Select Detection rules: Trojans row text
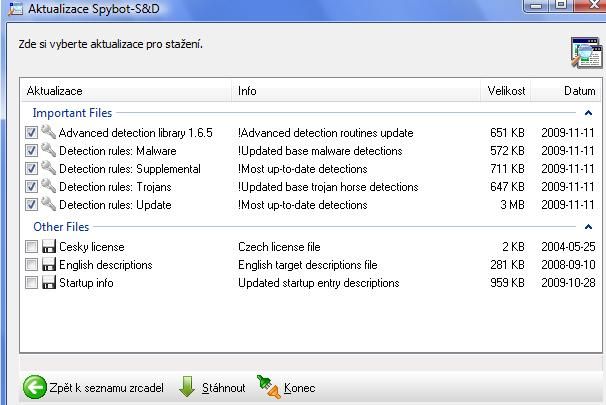Screen dimensions: 606x405 [x=115, y=187]
